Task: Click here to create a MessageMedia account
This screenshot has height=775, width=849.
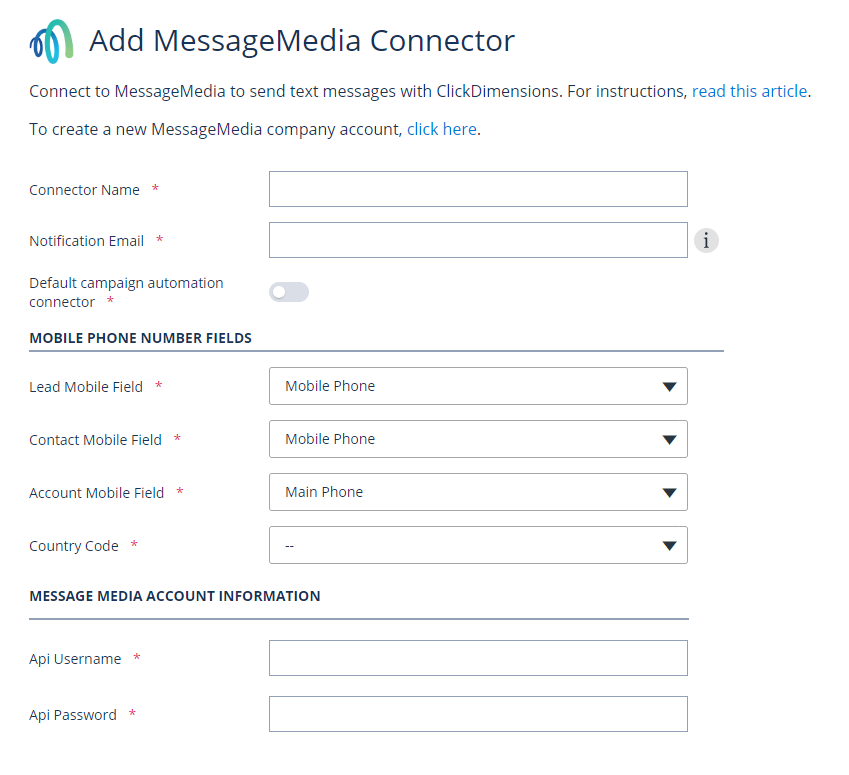Action: click(441, 128)
